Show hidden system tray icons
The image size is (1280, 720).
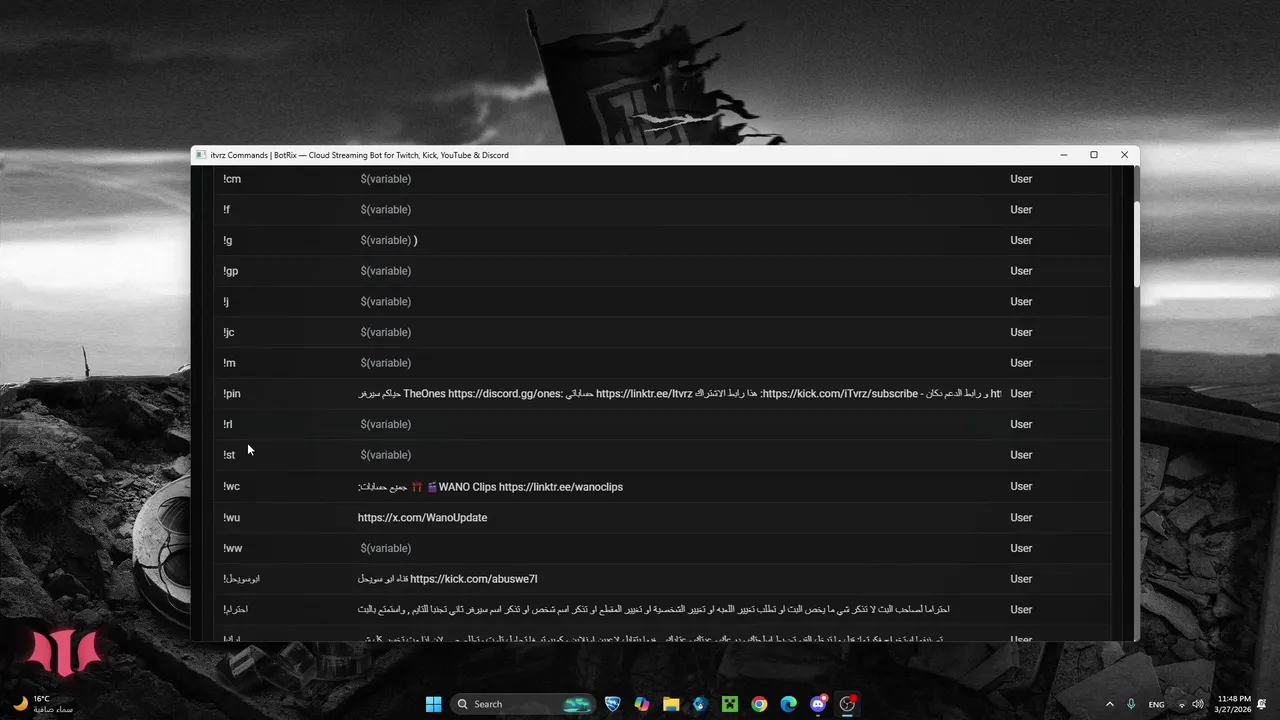point(1109,704)
